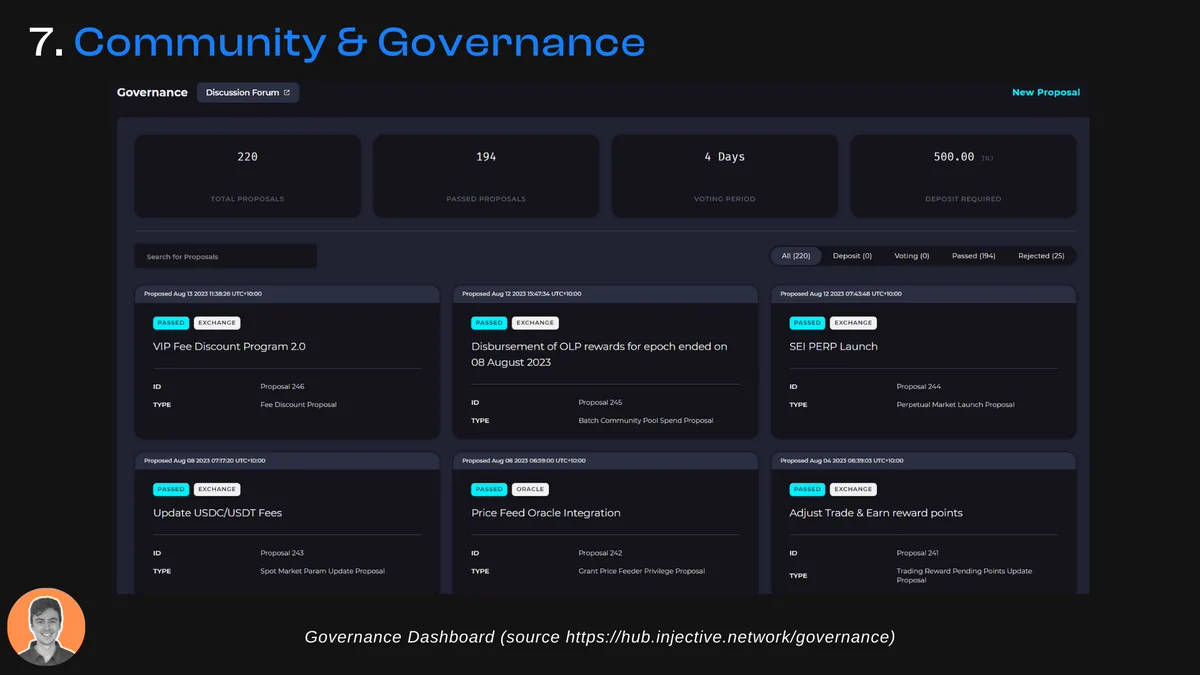Open the Price Feed Oracle Integration proposal
The image size is (1200, 675).
(x=546, y=513)
